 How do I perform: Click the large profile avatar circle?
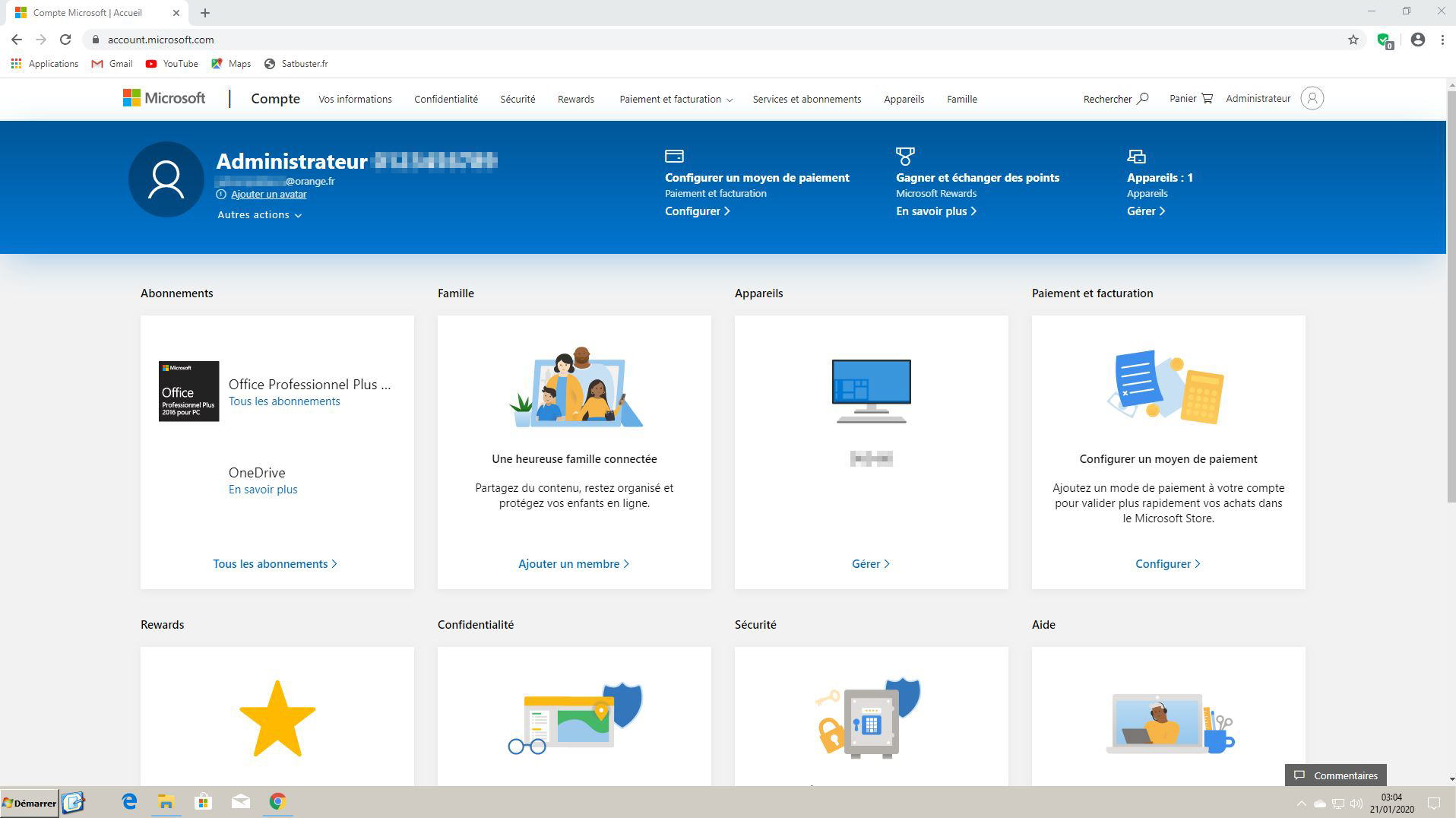166,179
